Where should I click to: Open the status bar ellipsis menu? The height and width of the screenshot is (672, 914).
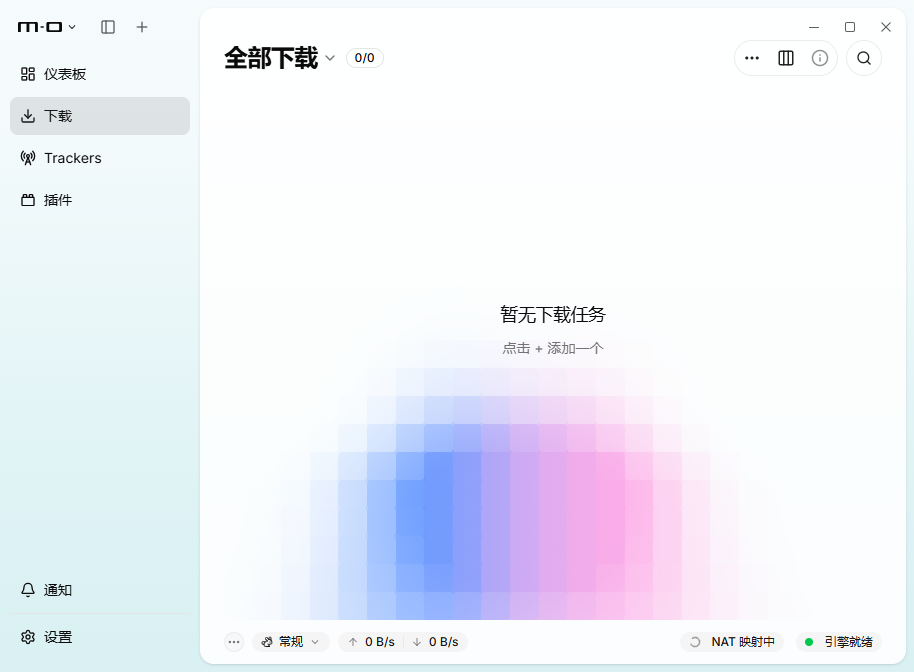[234, 642]
